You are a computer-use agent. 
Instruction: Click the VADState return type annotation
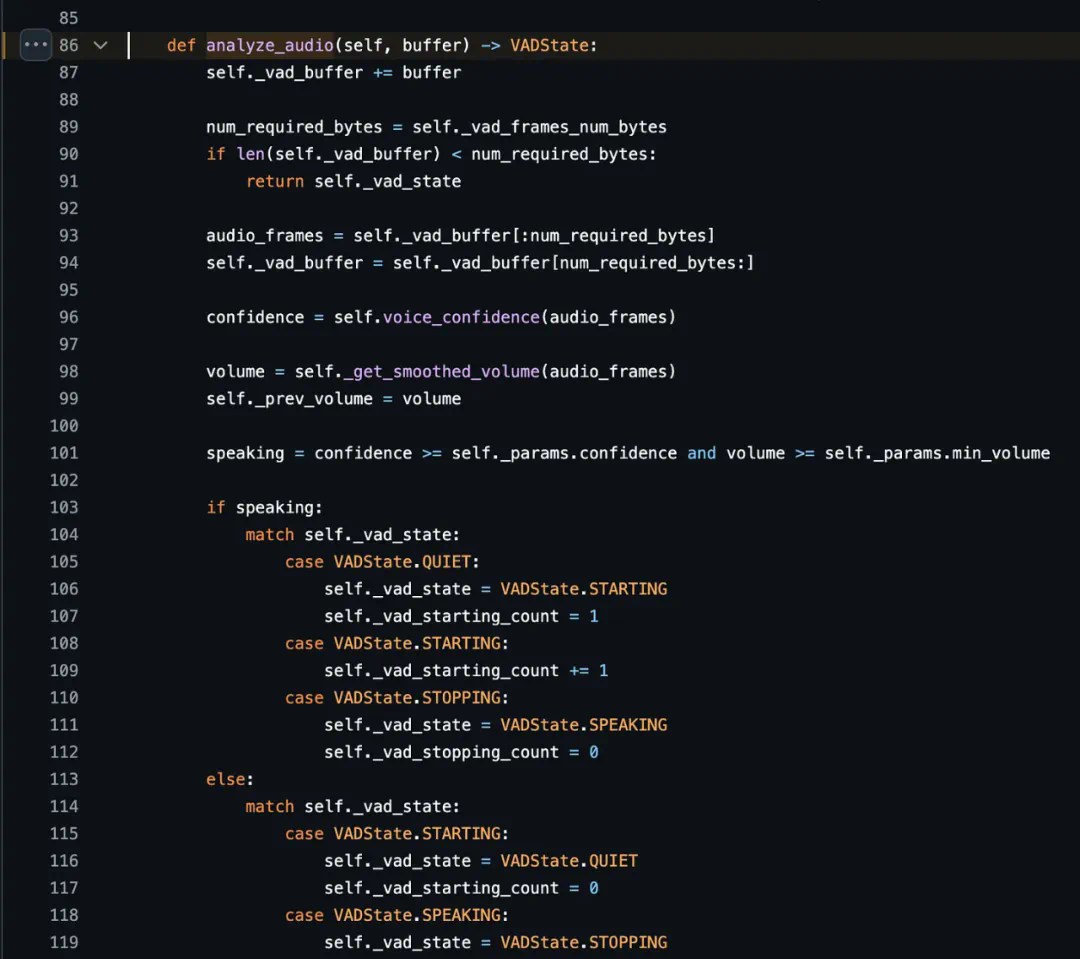point(549,45)
